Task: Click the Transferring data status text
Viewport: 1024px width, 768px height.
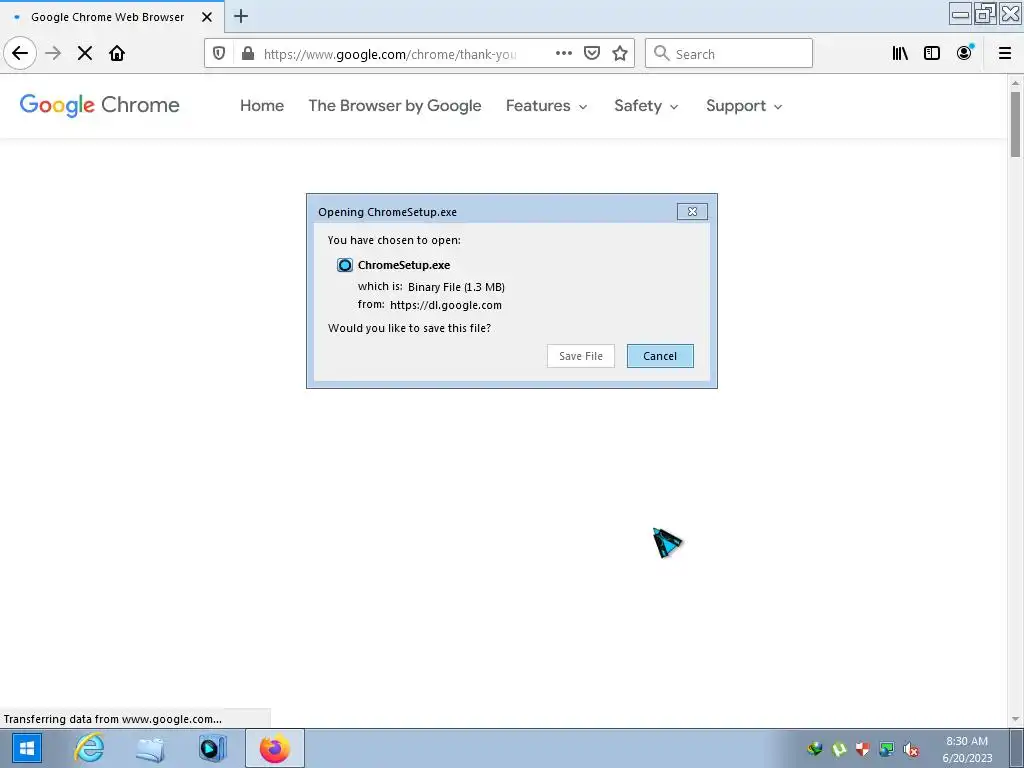Action: click(x=112, y=719)
